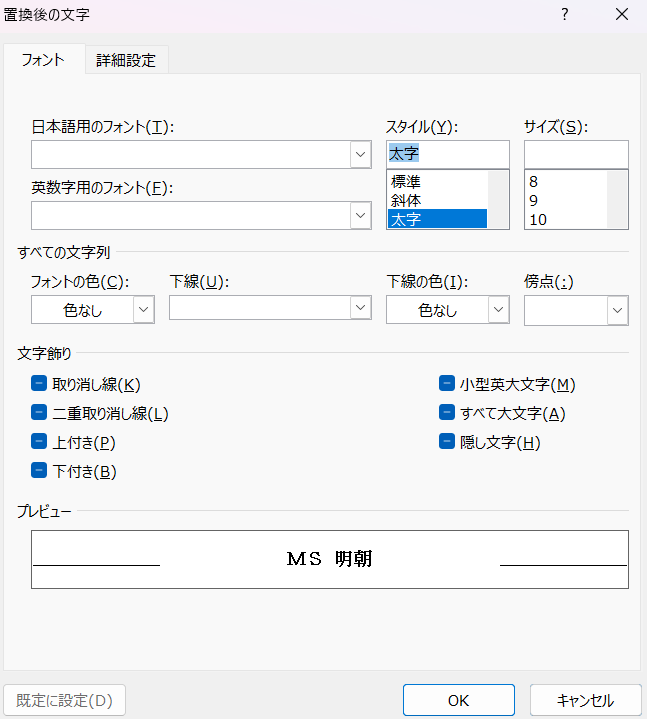The width and height of the screenshot is (647, 719).
Task: Toggle 取り消し線(K) checkbox
Action: click(39, 383)
